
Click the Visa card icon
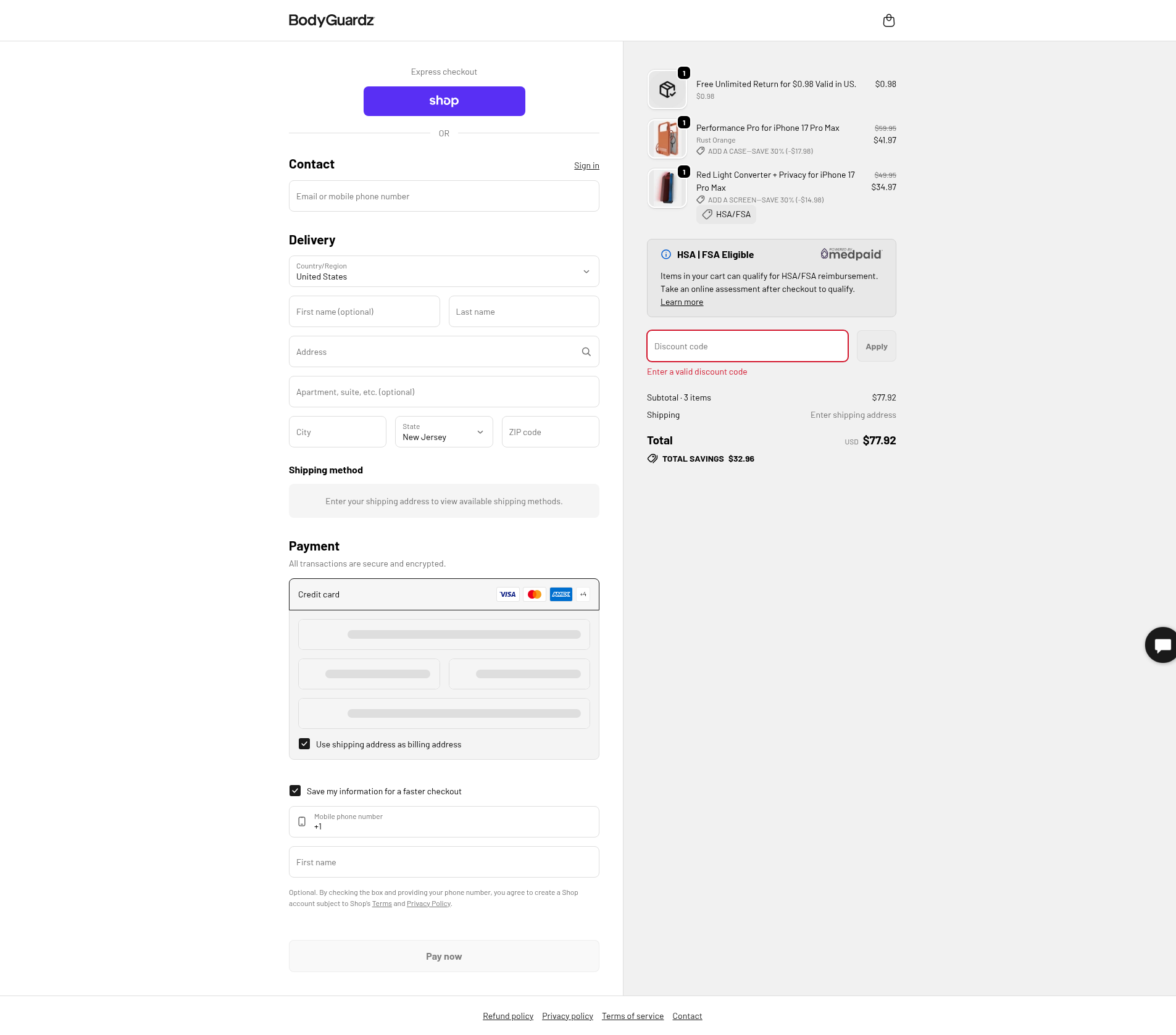point(507,594)
